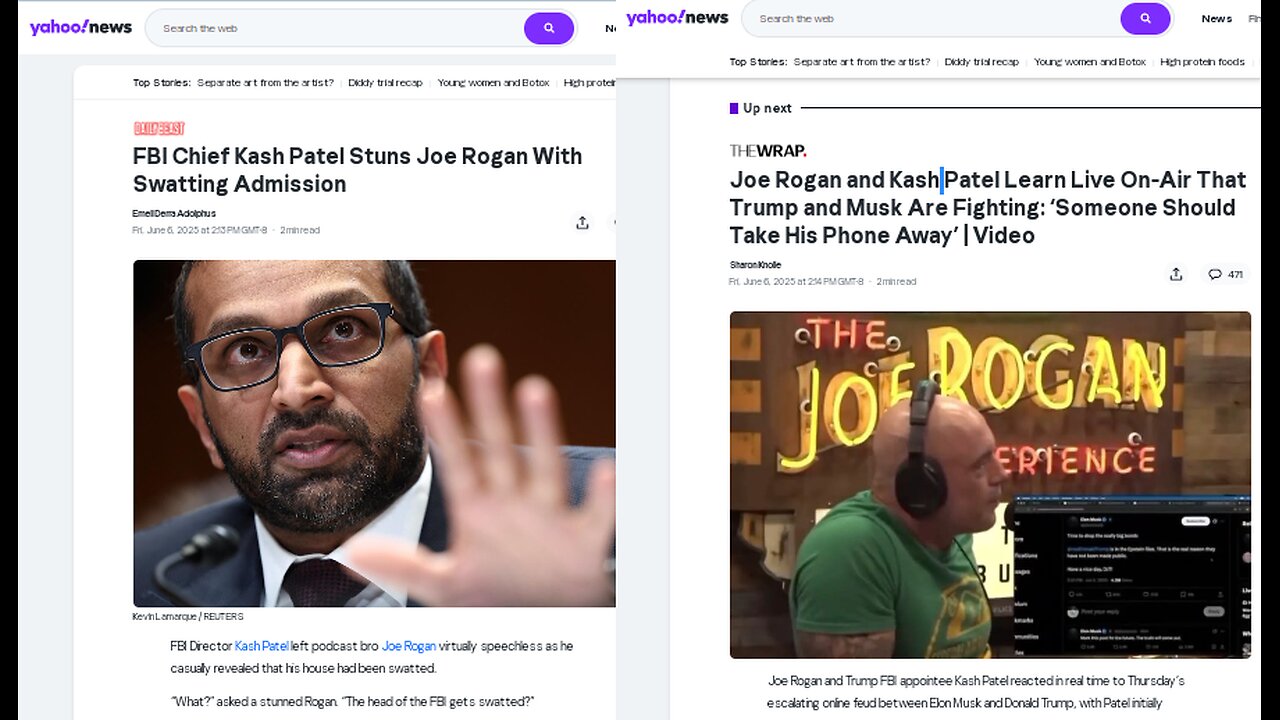Image resolution: width=1280 pixels, height=720 pixels.
Task: Follow the "Kash Patel" hyperlink in article body
Action: click(261, 646)
